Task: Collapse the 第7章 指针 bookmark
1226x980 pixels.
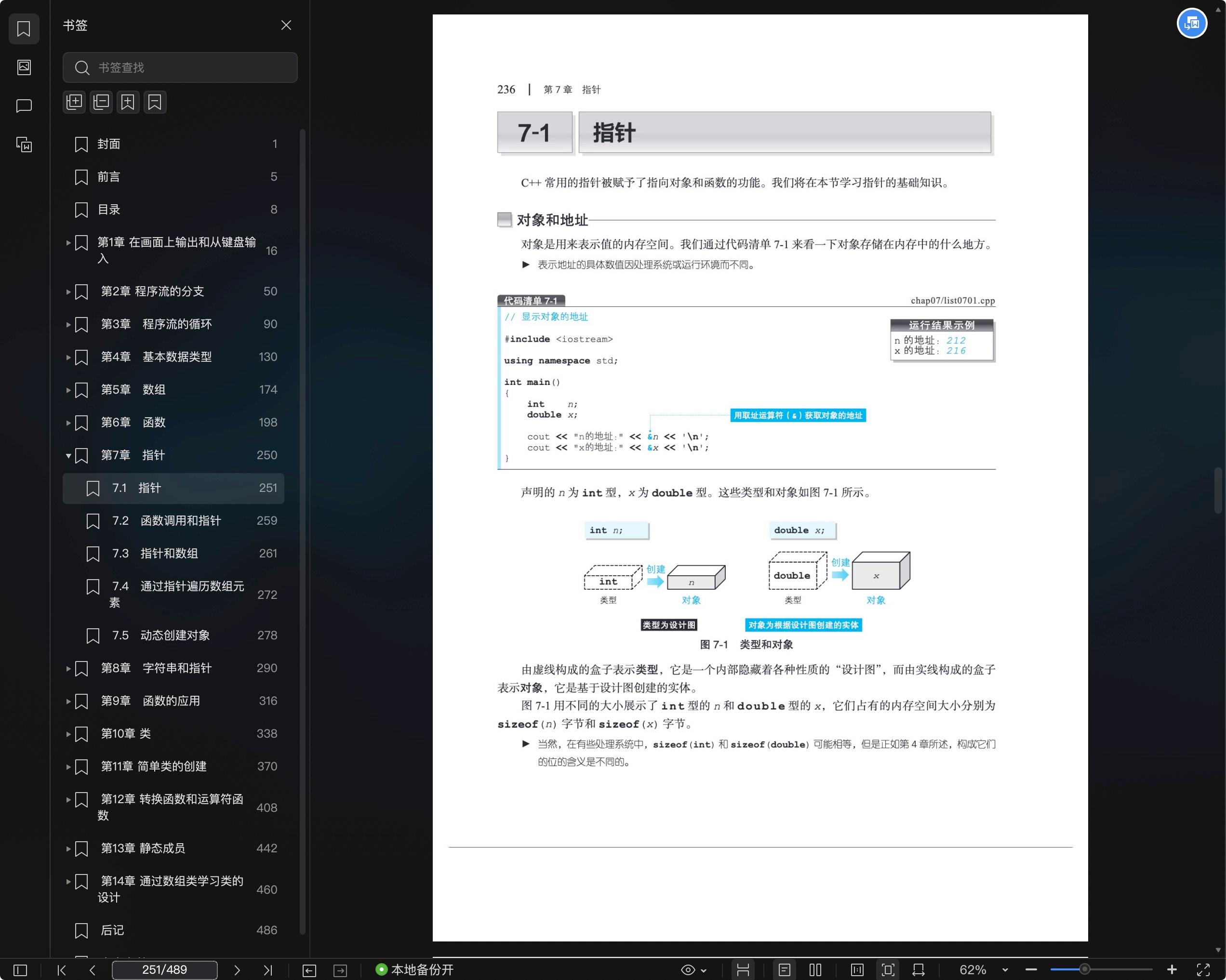Action: tap(68, 455)
